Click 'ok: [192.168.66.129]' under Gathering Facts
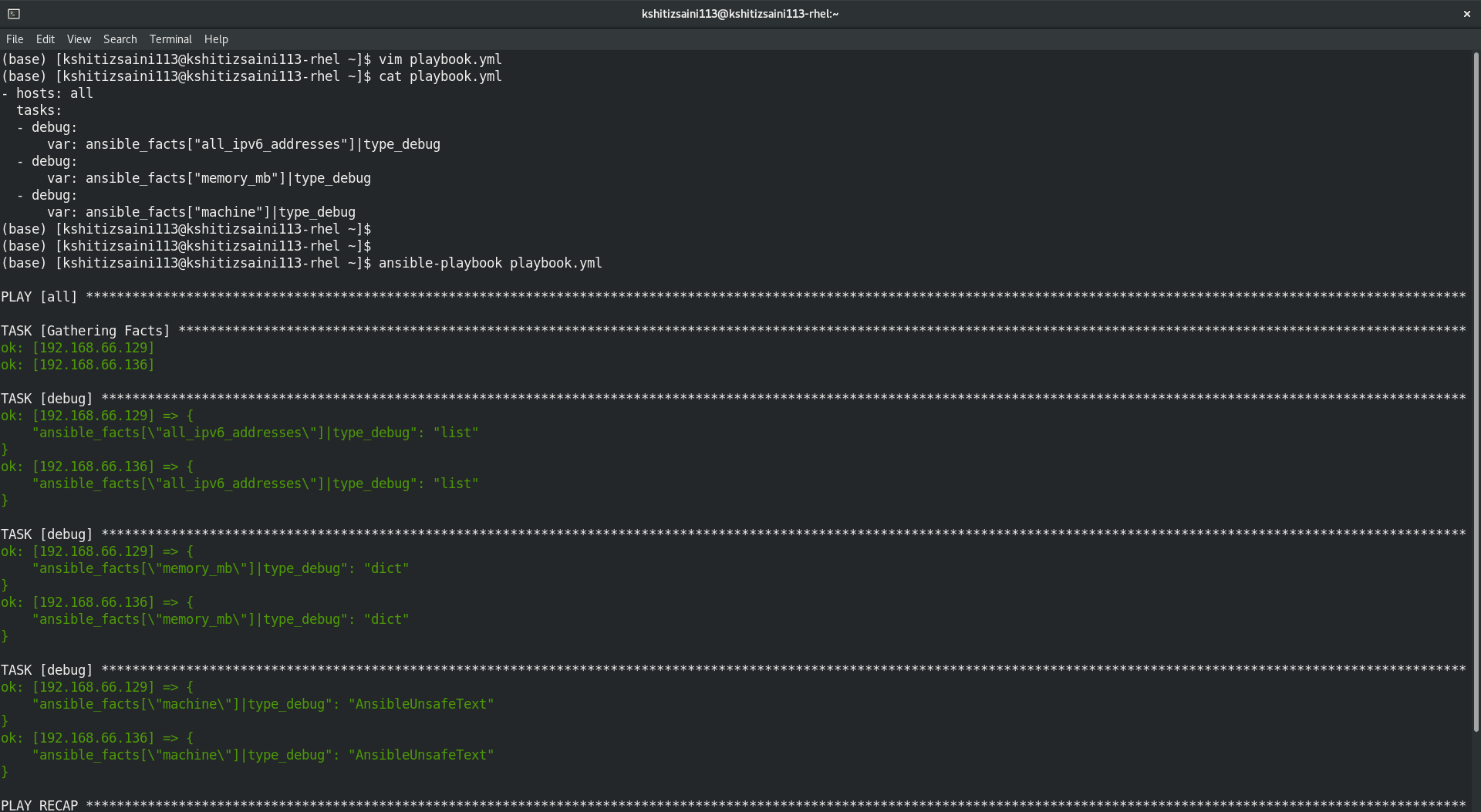 (77, 348)
